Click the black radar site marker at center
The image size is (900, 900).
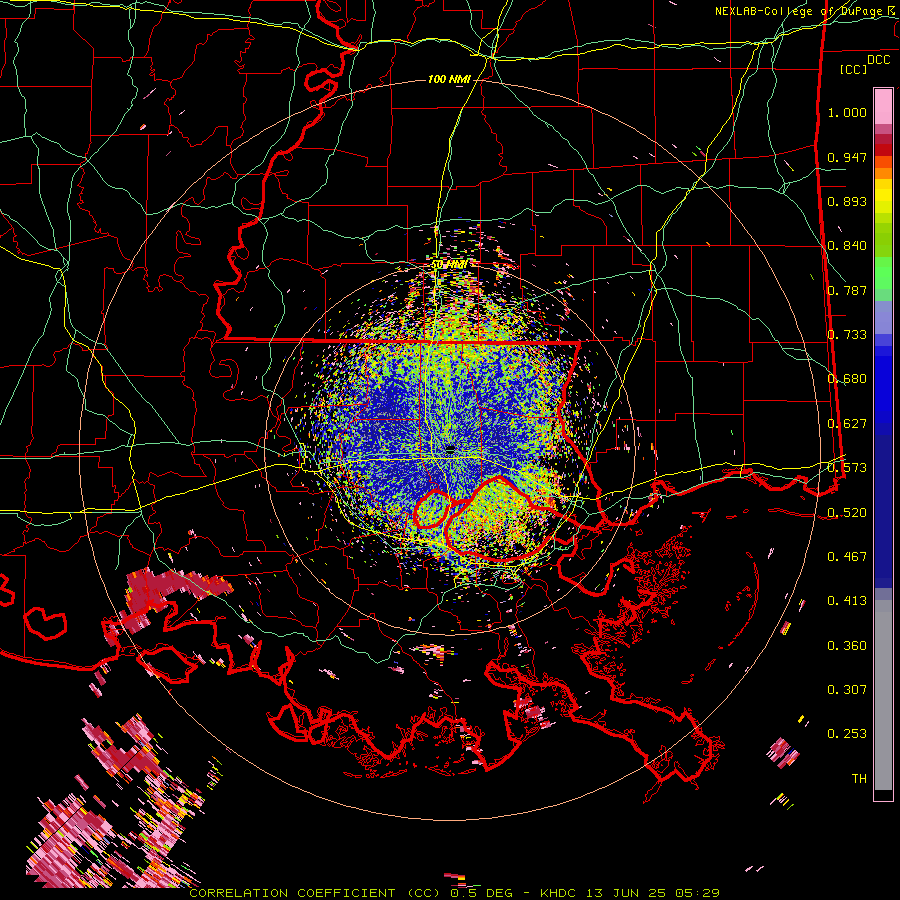click(451, 448)
